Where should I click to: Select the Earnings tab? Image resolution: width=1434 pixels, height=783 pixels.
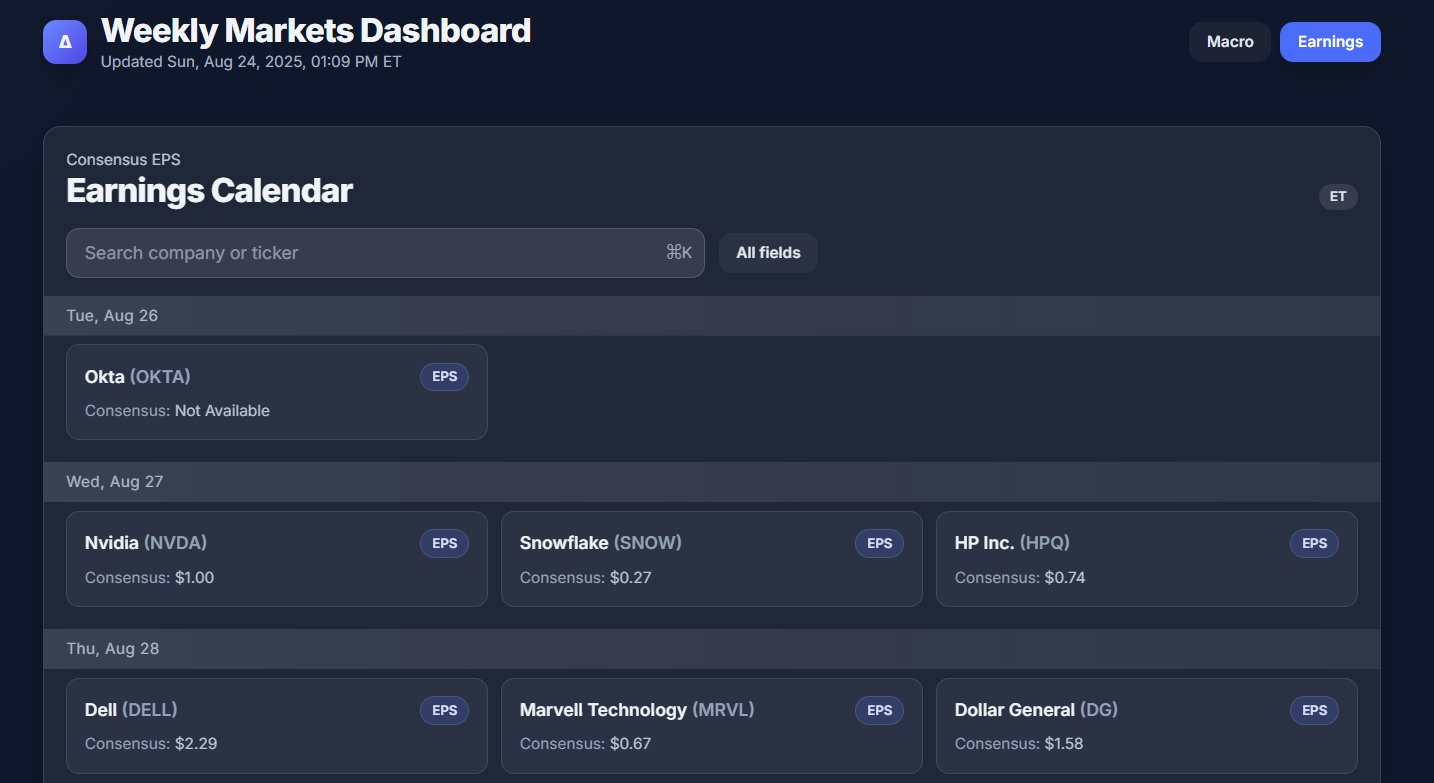[1330, 42]
